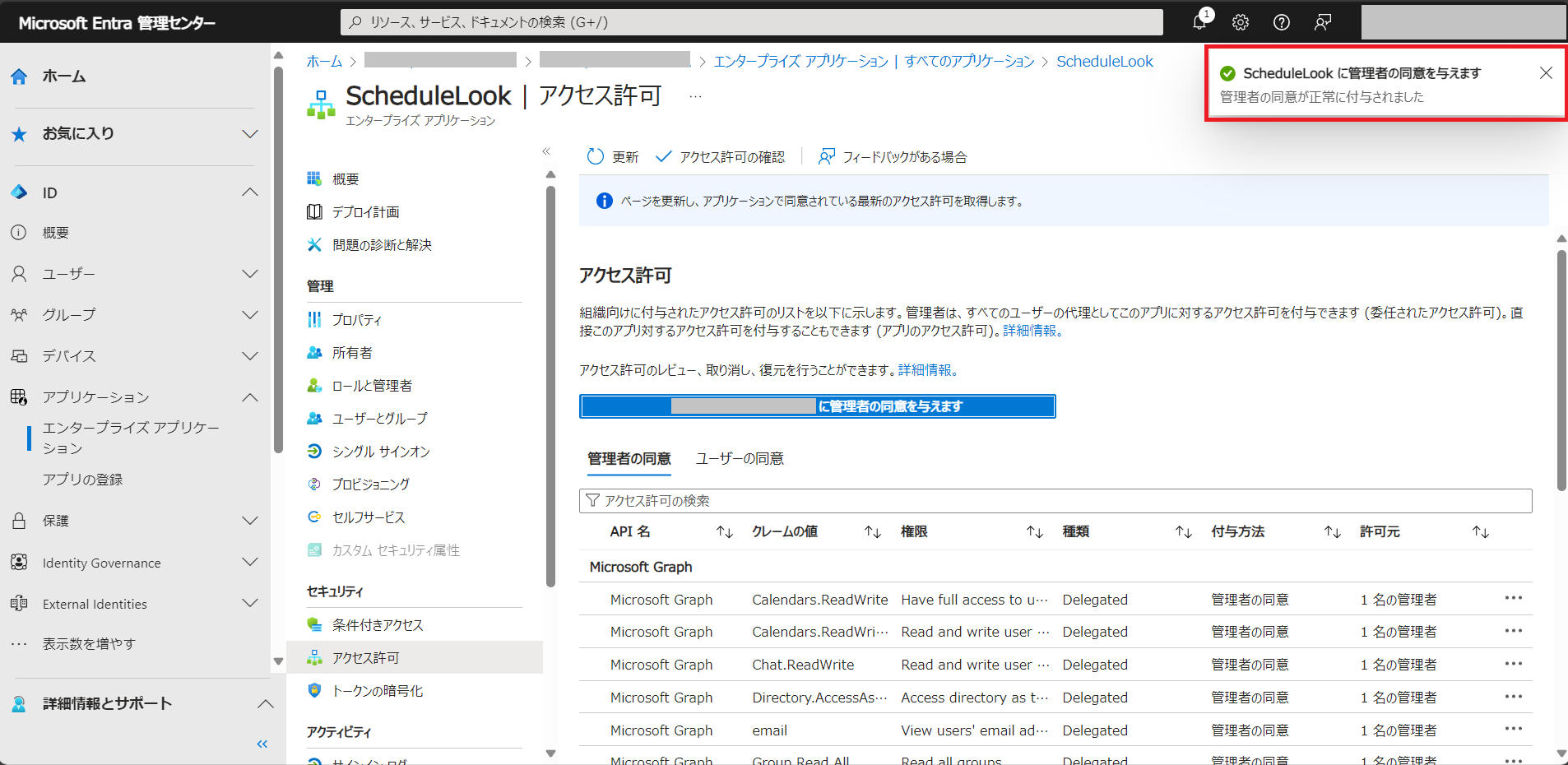Sort by 権限 column arrows
1568x765 pixels.
pyautogui.click(x=1035, y=532)
